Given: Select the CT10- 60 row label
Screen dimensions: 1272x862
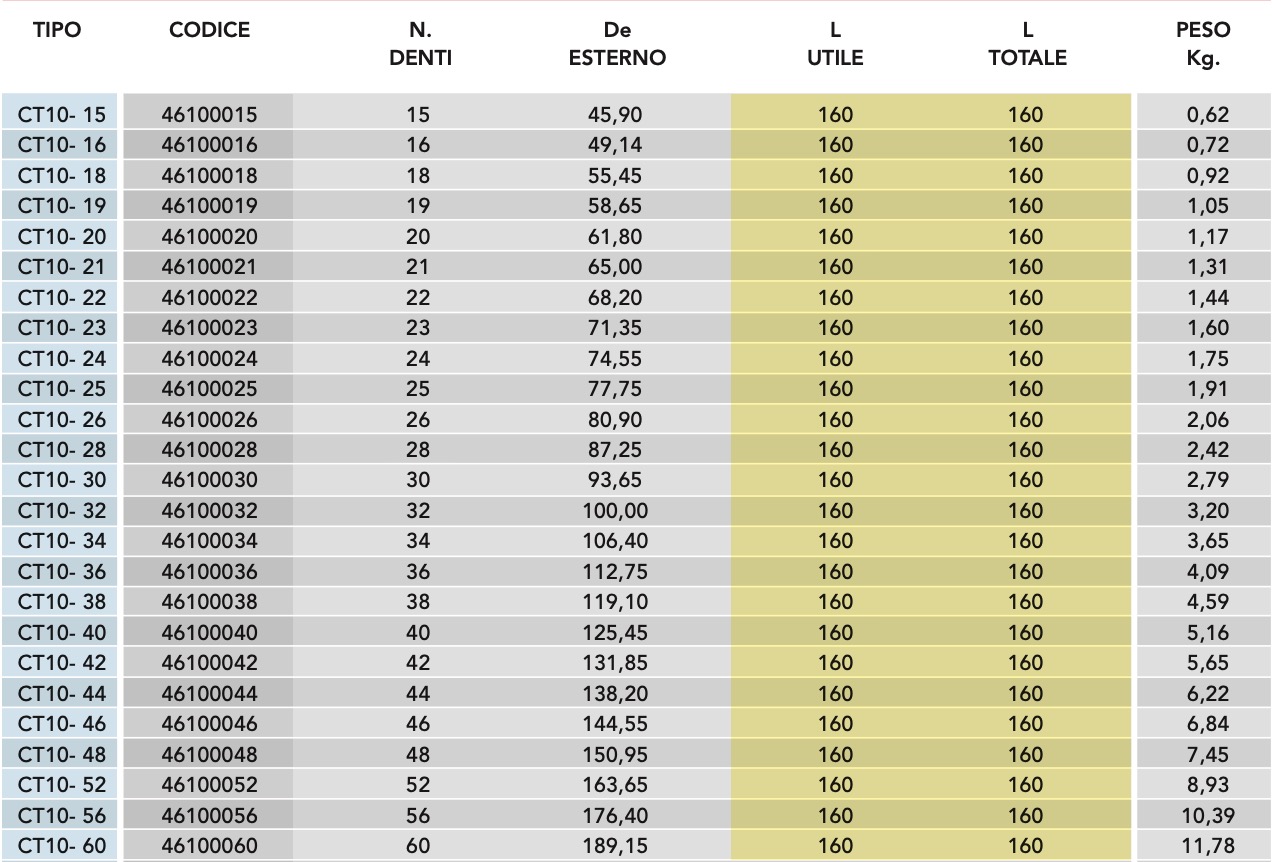Looking at the screenshot, I should coord(61,846).
